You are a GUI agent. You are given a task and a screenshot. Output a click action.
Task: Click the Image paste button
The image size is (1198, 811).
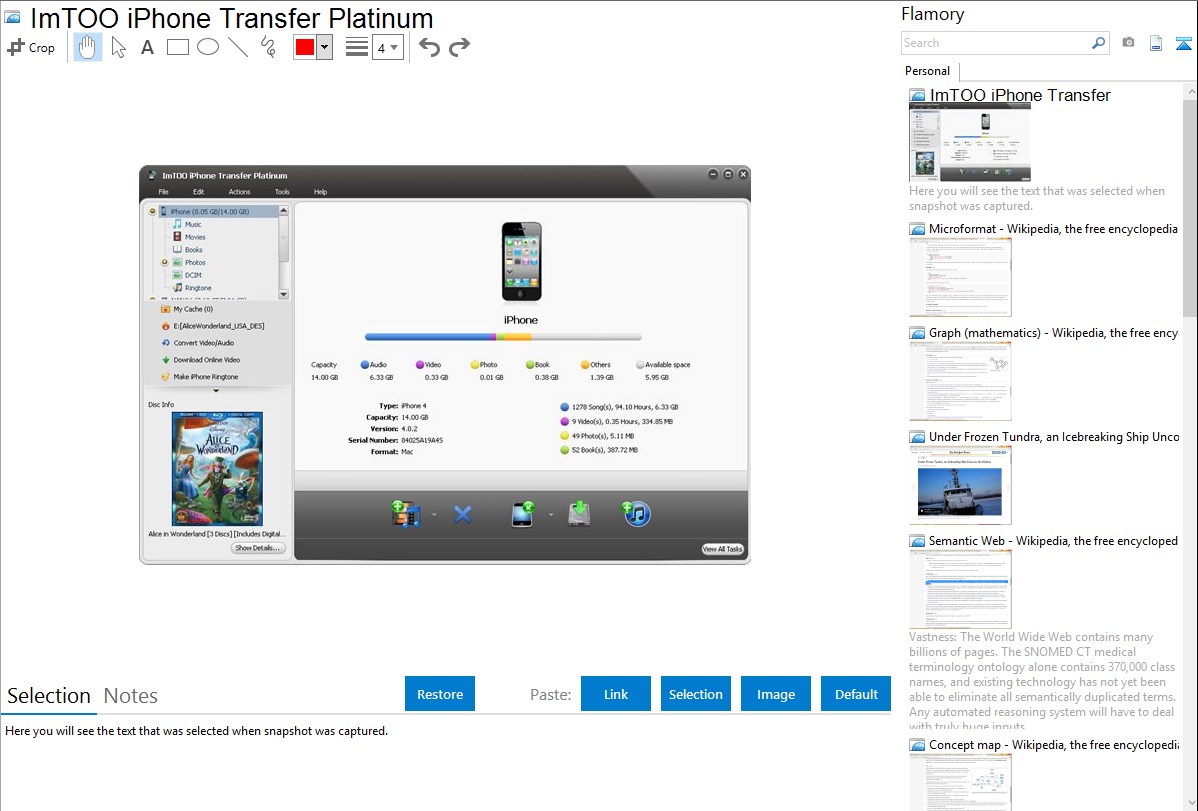[x=776, y=694]
